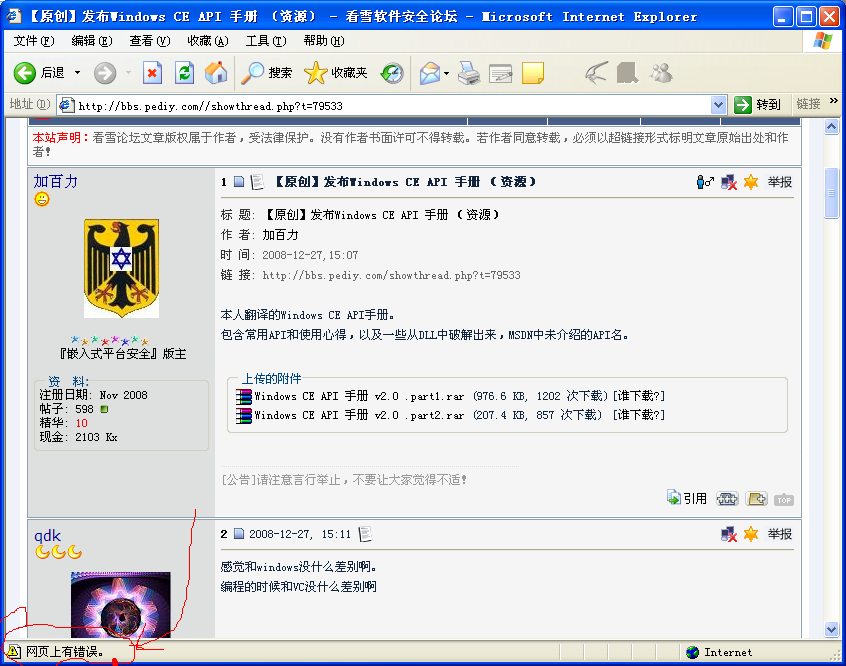The height and width of the screenshot is (666, 846).
Task: Click the smiley status icon under 加百力
Action: pos(42,200)
